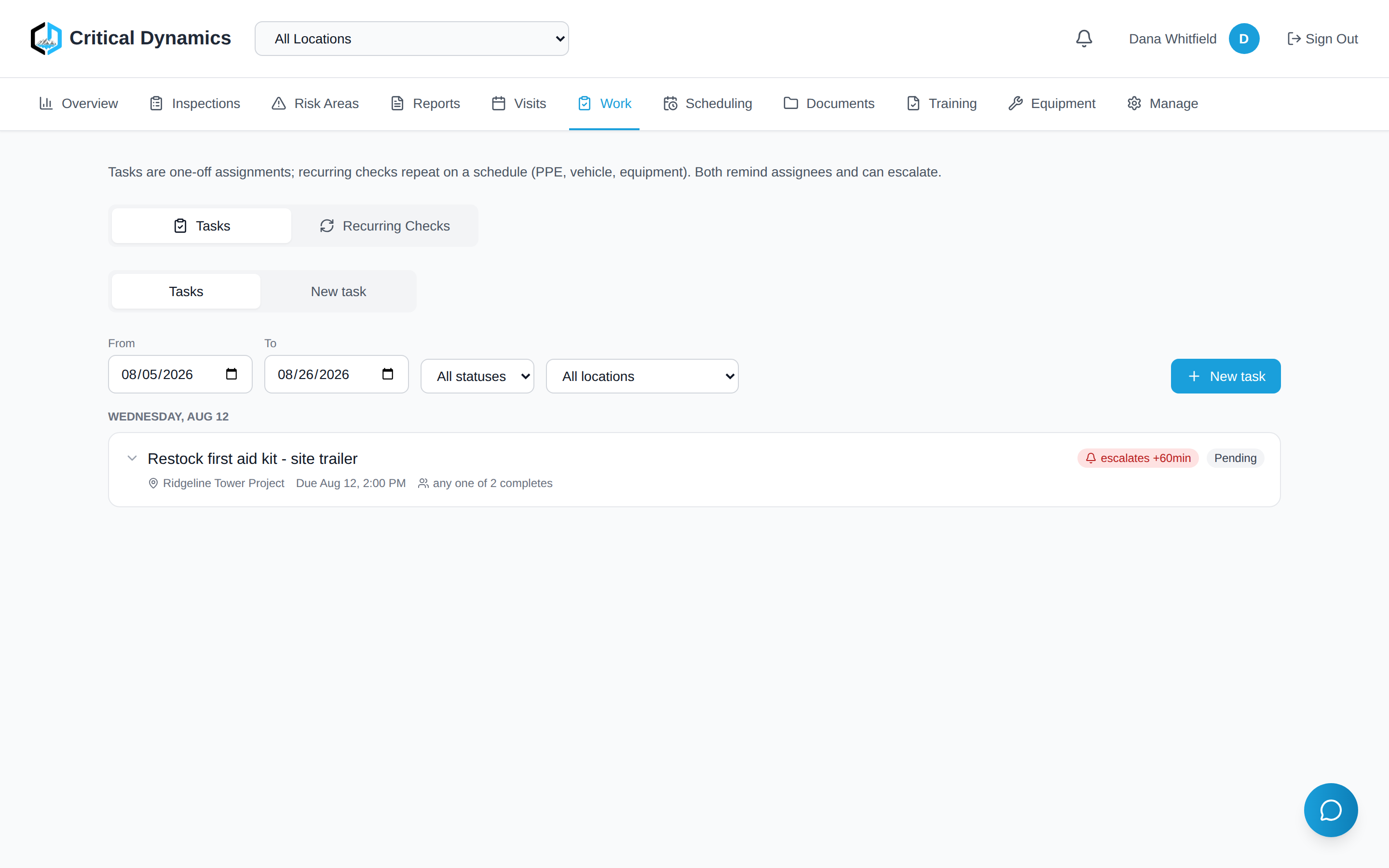The width and height of the screenshot is (1389, 868).
Task: Go to the Manage tab
Action: pyautogui.click(x=1162, y=103)
